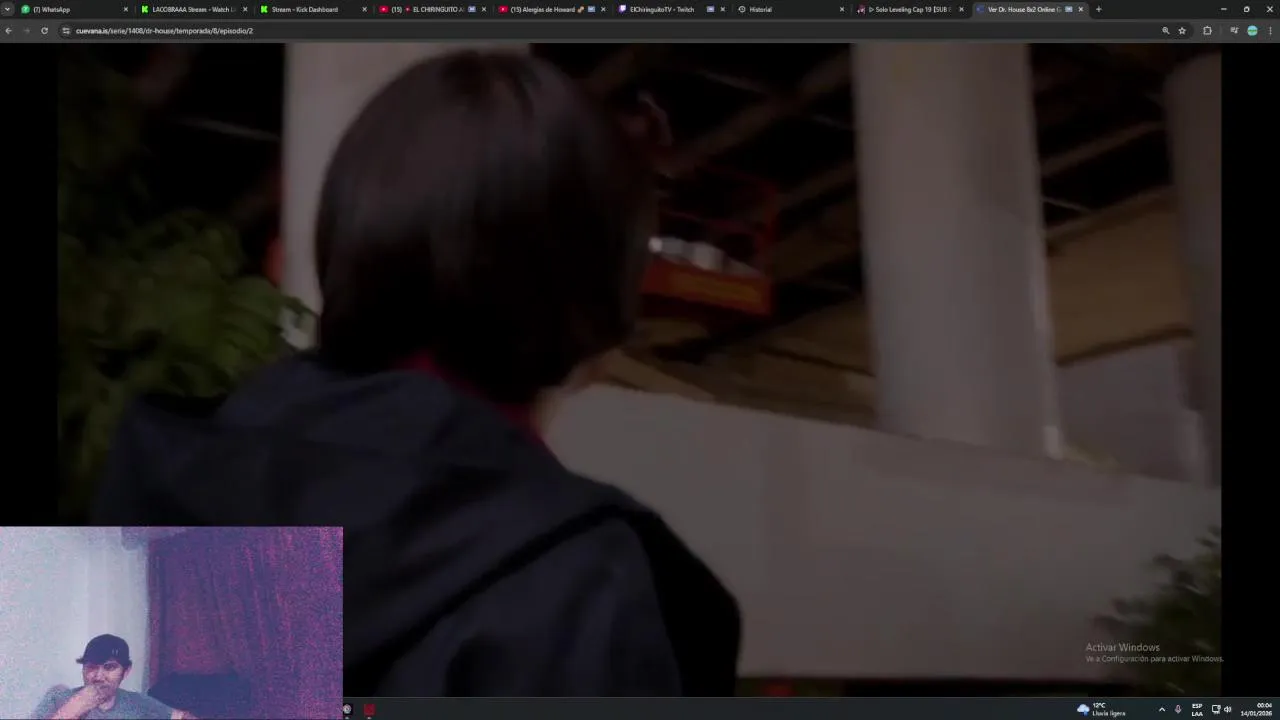The height and width of the screenshot is (720, 1280).
Task: Reload the cuevana page
Action: click(44, 30)
